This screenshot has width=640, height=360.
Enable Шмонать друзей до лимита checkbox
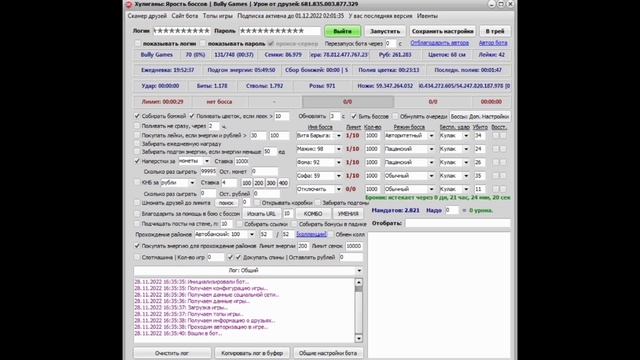(x=137, y=202)
